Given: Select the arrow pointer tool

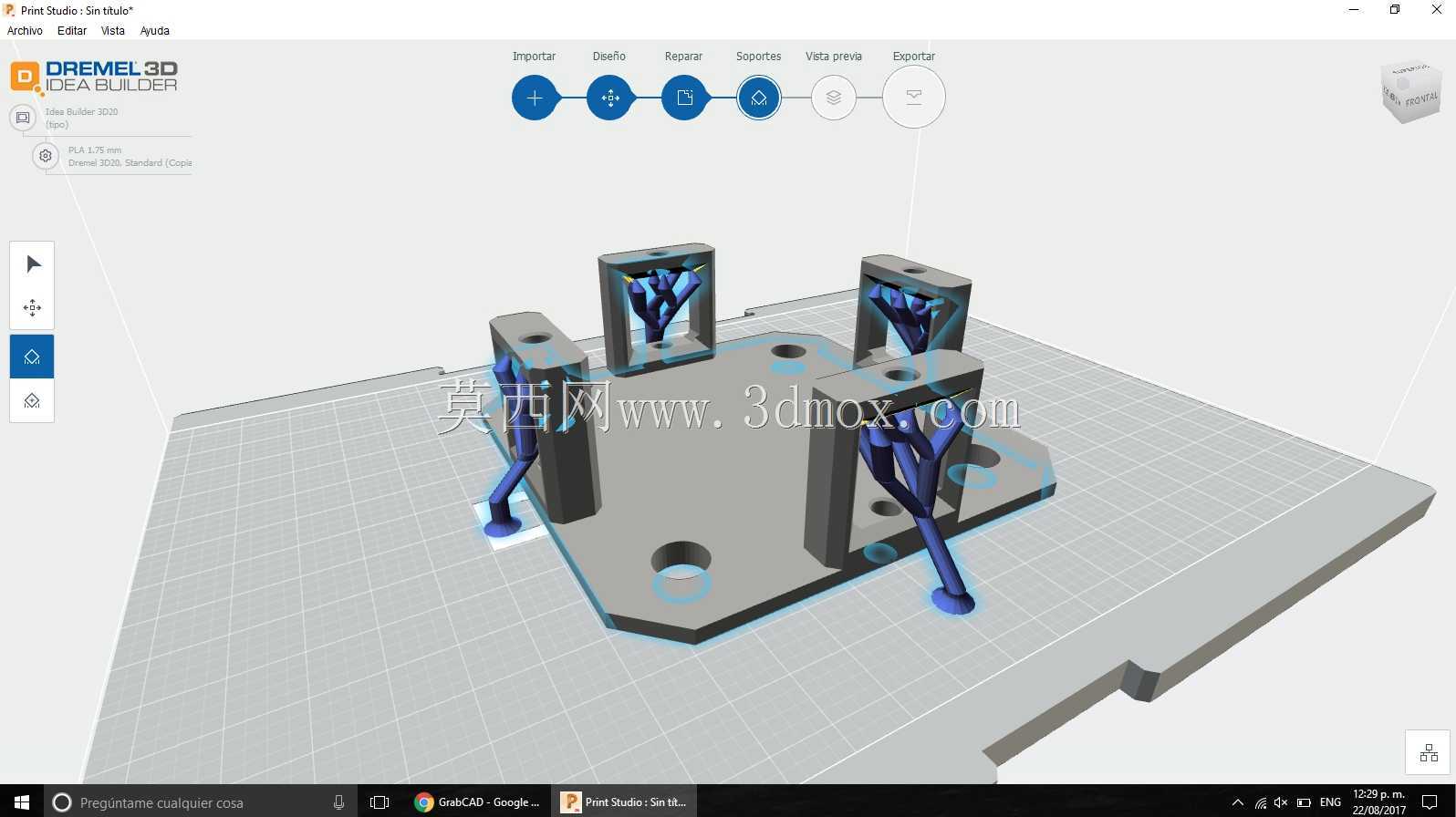Looking at the screenshot, I should click(33, 264).
